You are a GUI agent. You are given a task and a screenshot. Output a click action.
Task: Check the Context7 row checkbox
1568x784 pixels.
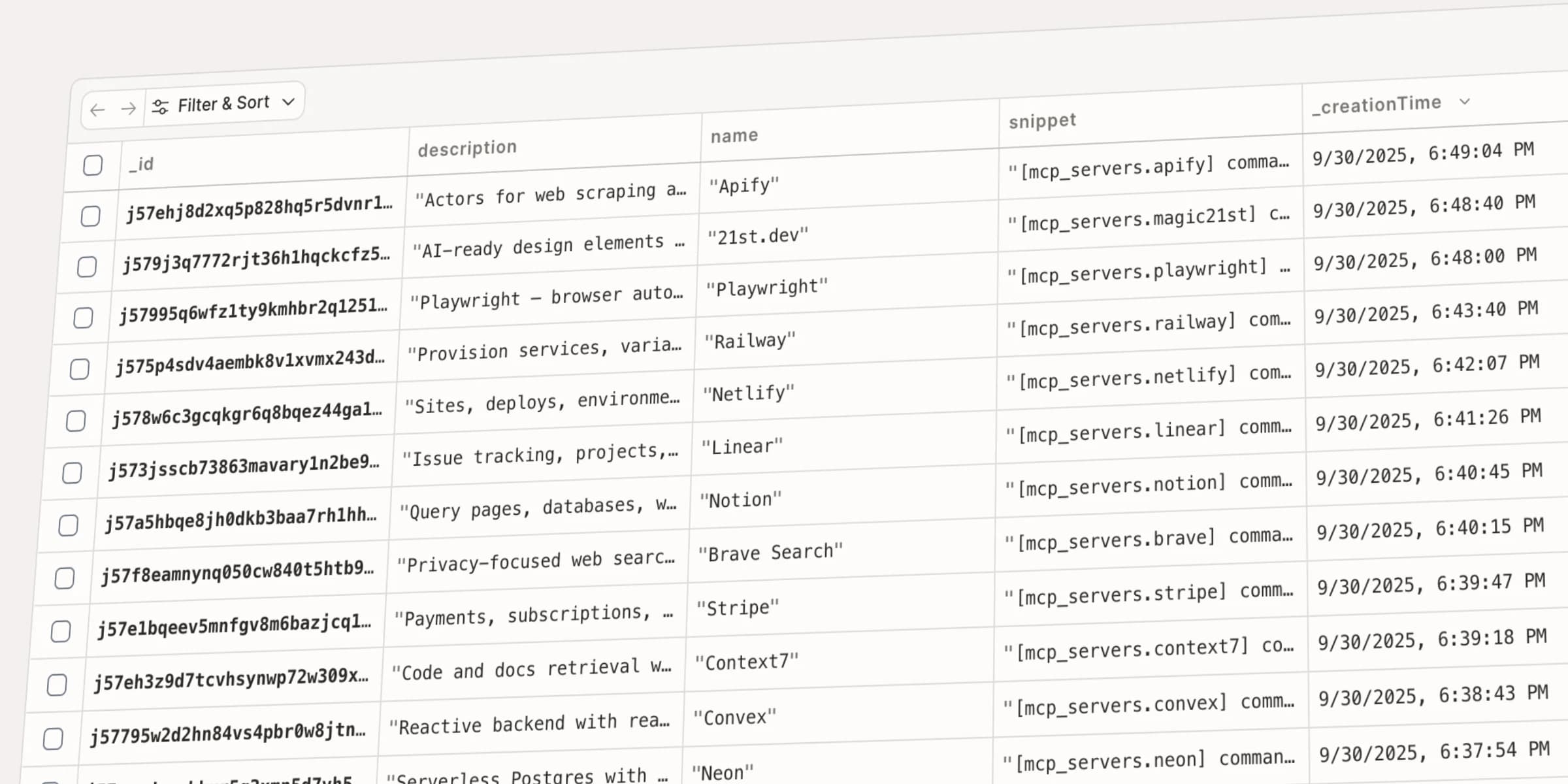point(57,685)
